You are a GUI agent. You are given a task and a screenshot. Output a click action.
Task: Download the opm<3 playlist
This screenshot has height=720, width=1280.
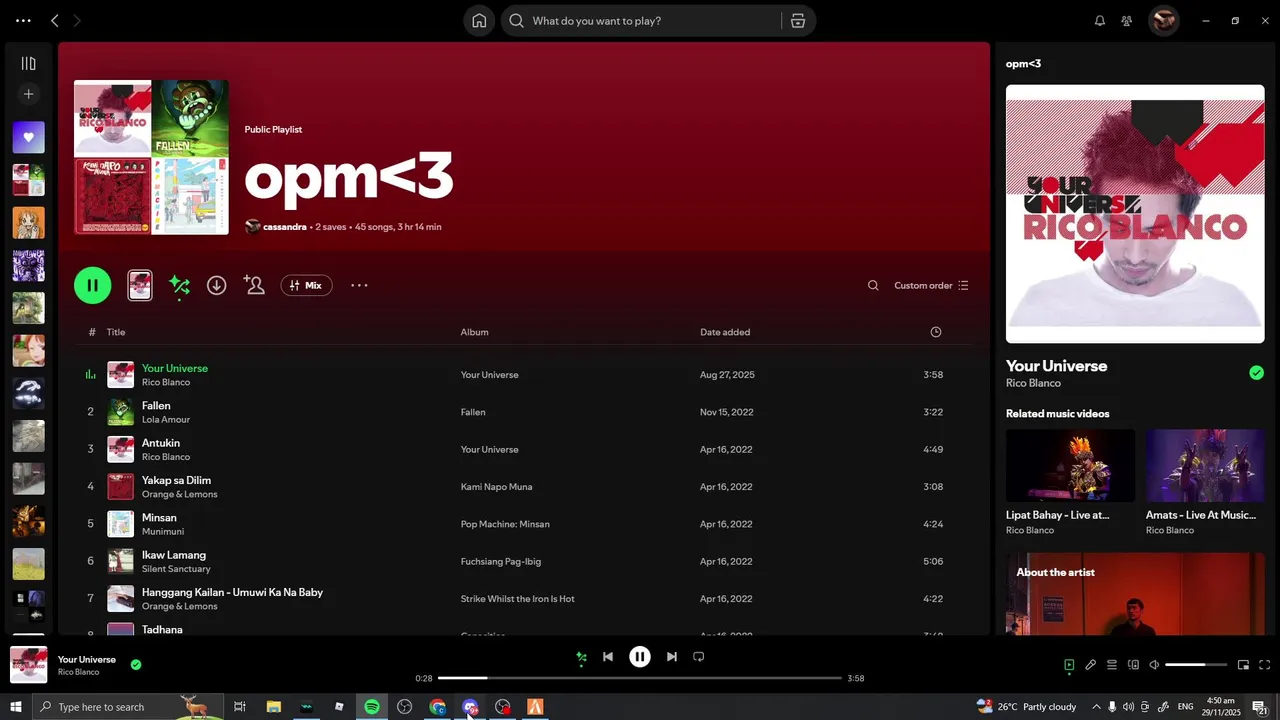(x=216, y=285)
